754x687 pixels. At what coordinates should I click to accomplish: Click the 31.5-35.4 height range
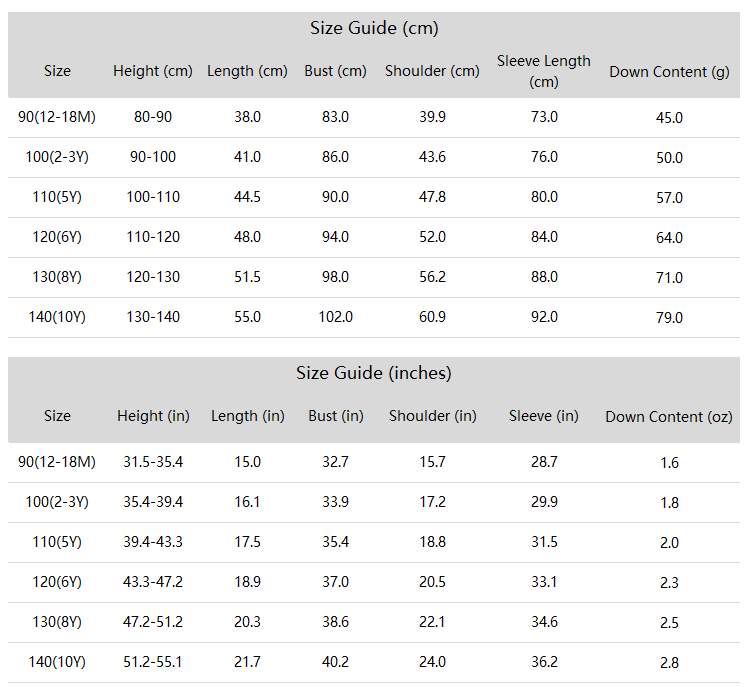coord(153,462)
